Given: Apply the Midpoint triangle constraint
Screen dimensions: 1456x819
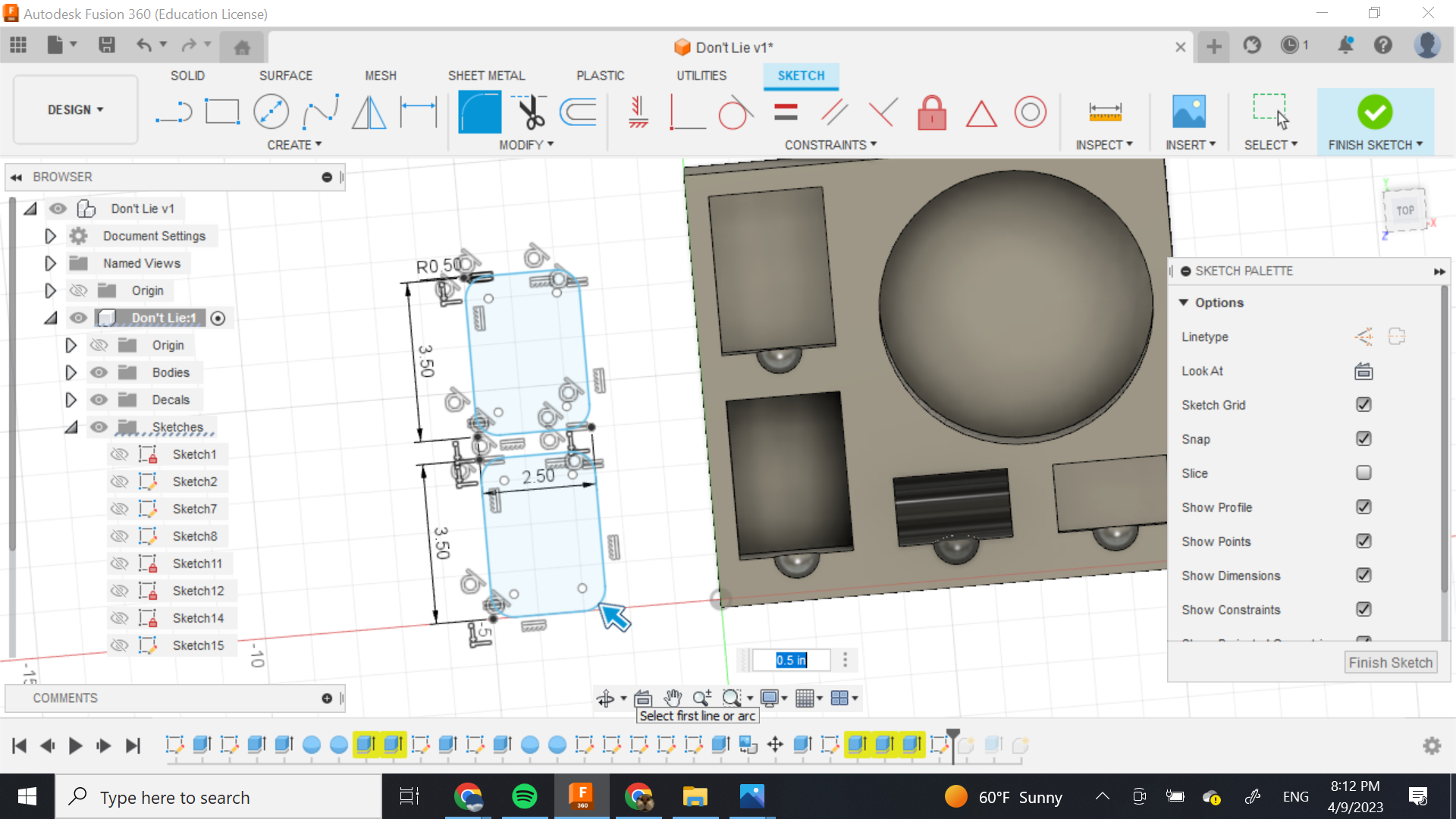Looking at the screenshot, I should click(981, 114).
